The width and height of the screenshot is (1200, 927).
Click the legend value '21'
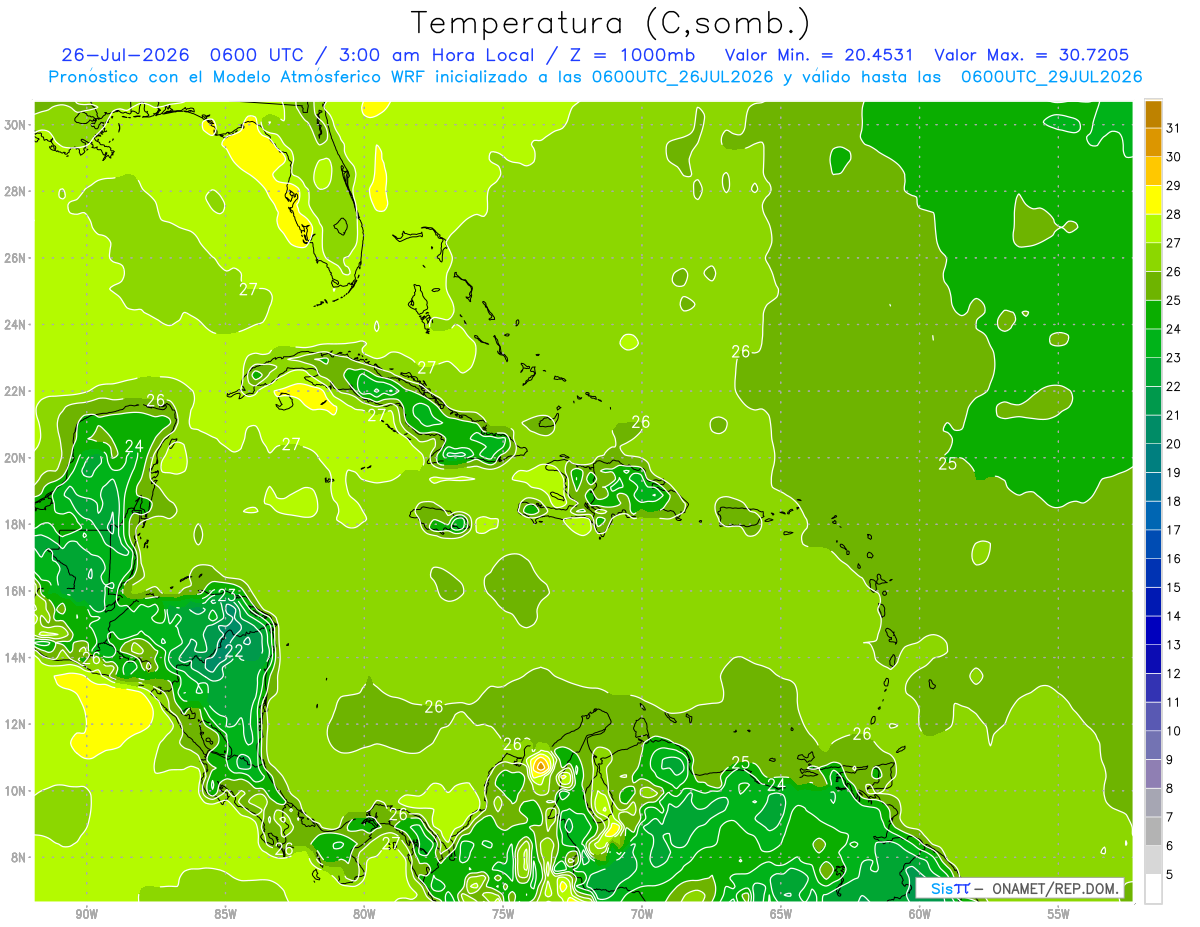point(1174,415)
